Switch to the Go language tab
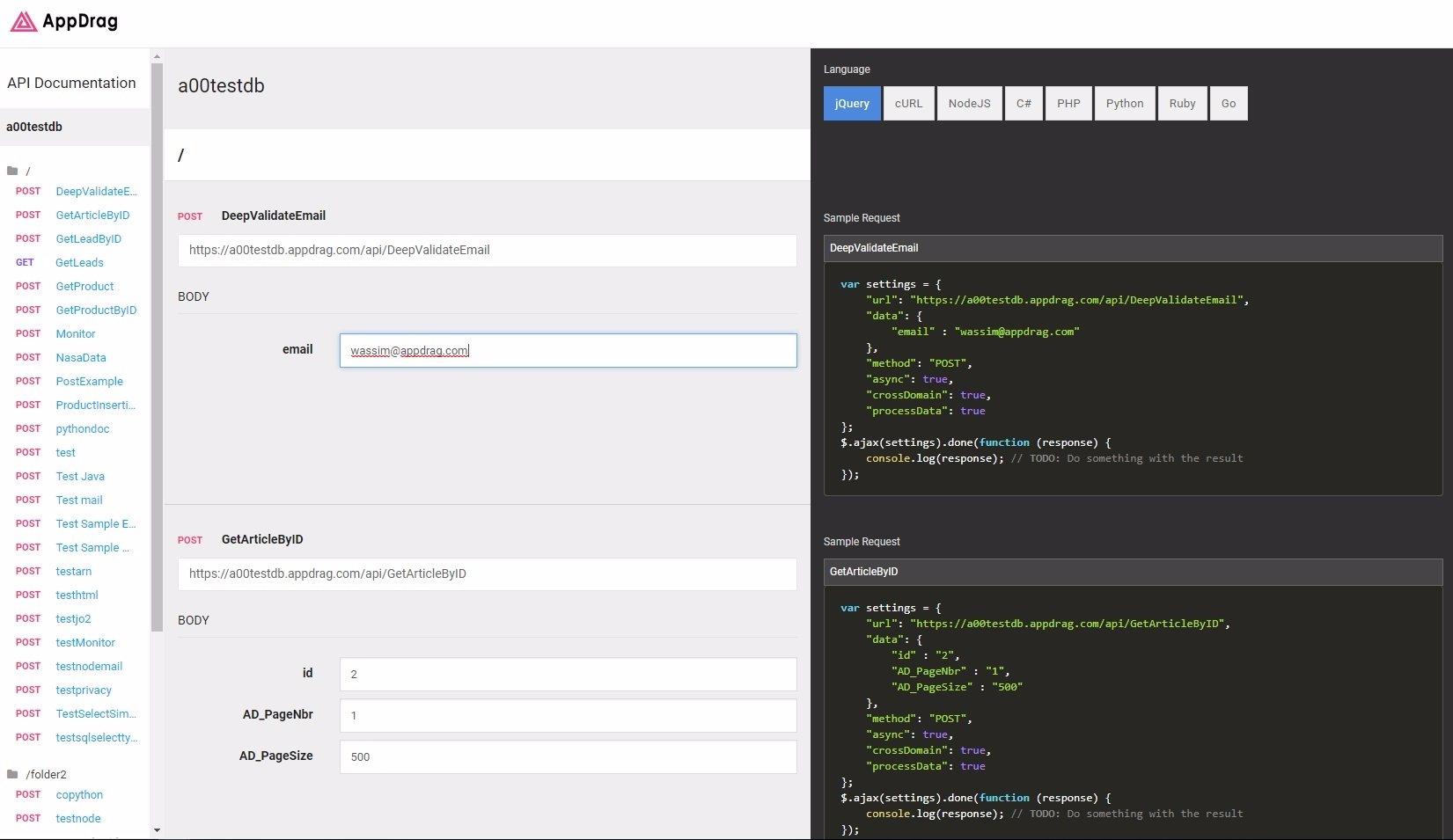This screenshot has height=840, width=1453. (x=1229, y=103)
